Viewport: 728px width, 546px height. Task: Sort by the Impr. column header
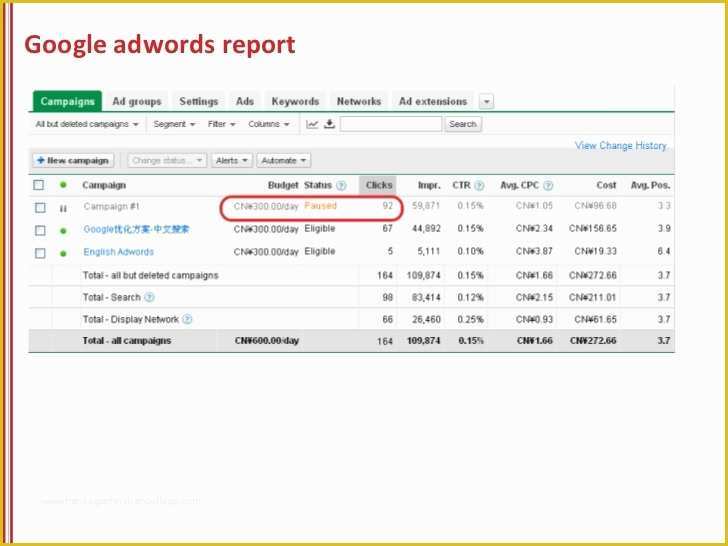click(429, 185)
